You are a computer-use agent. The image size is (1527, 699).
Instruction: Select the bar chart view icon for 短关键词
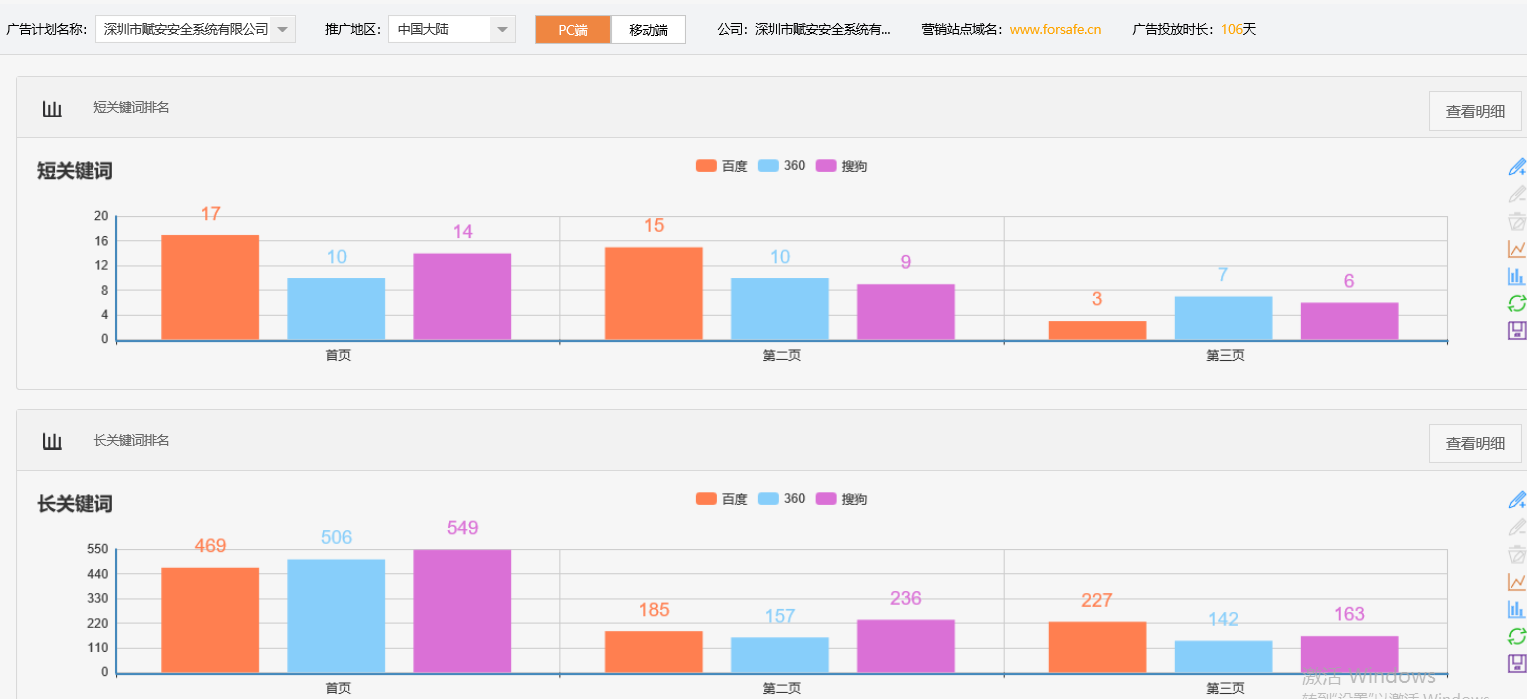coord(1517,275)
